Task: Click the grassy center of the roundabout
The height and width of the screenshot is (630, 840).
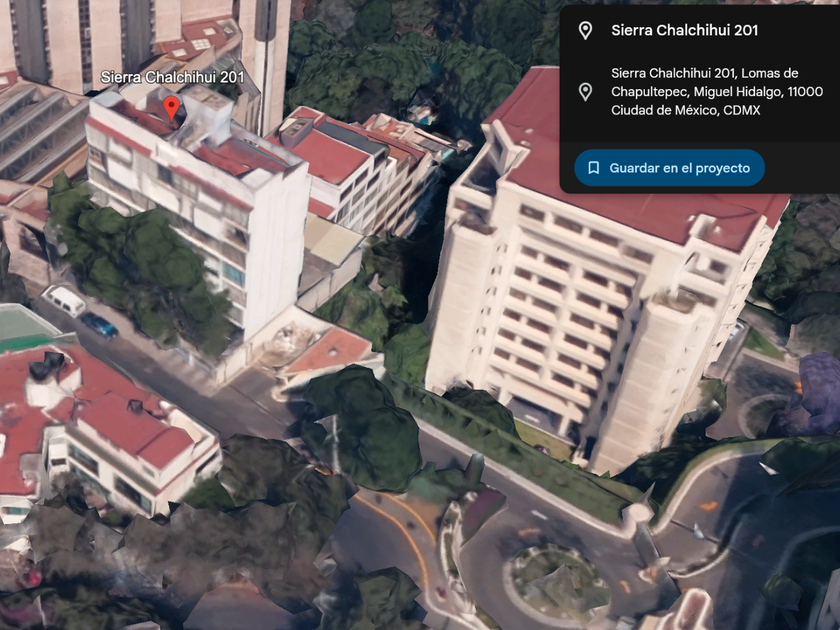Action: click(x=559, y=584)
